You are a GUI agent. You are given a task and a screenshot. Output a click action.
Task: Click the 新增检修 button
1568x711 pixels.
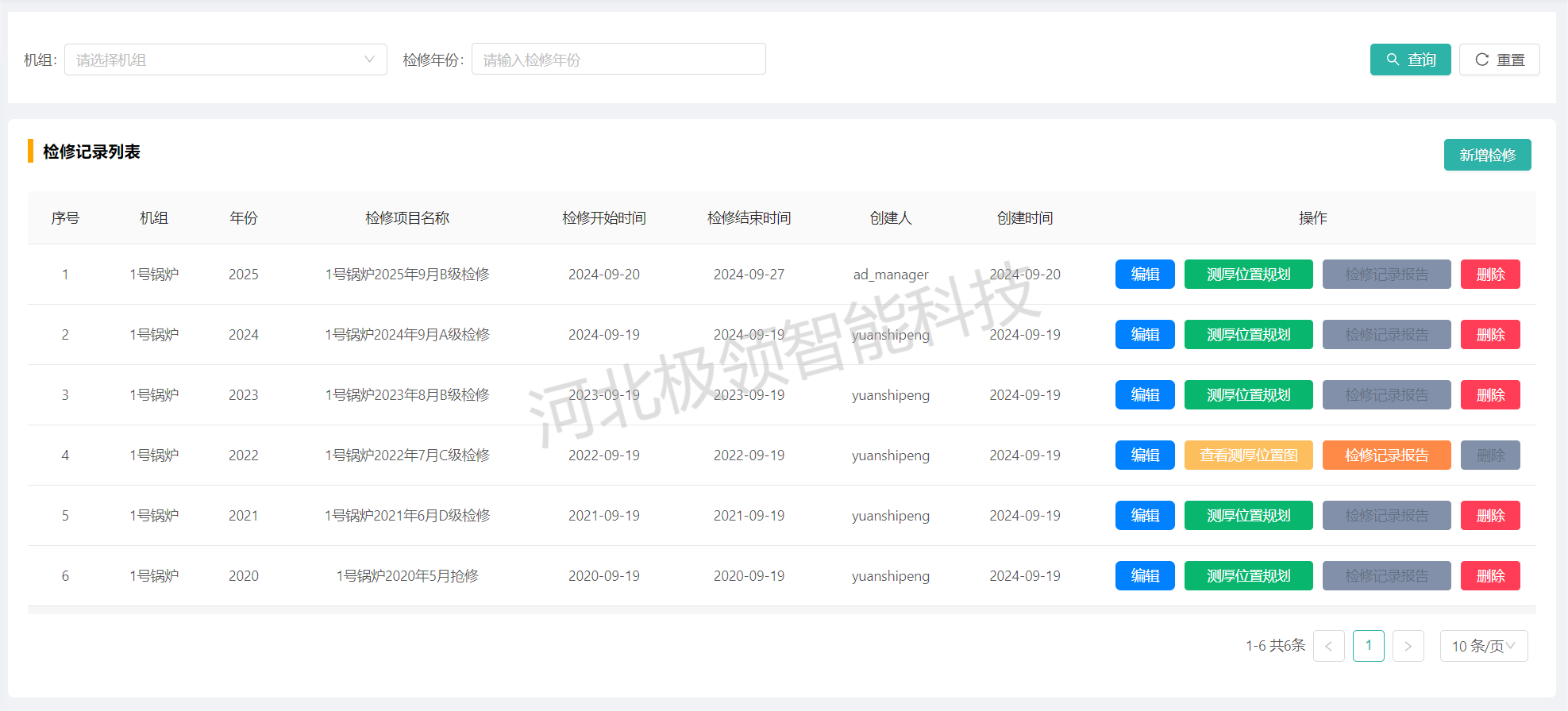(1487, 155)
